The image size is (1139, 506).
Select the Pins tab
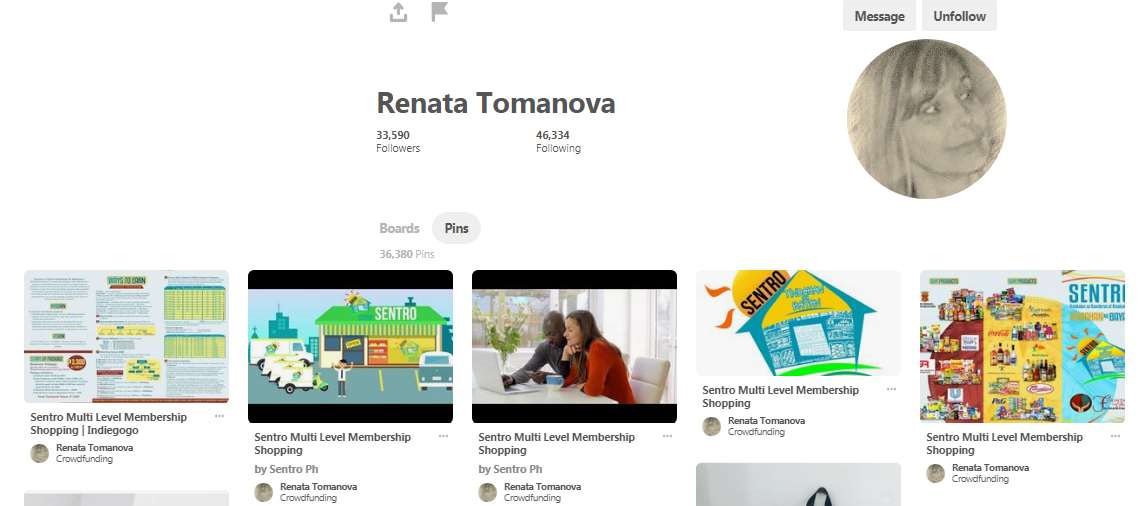(456, 228)
